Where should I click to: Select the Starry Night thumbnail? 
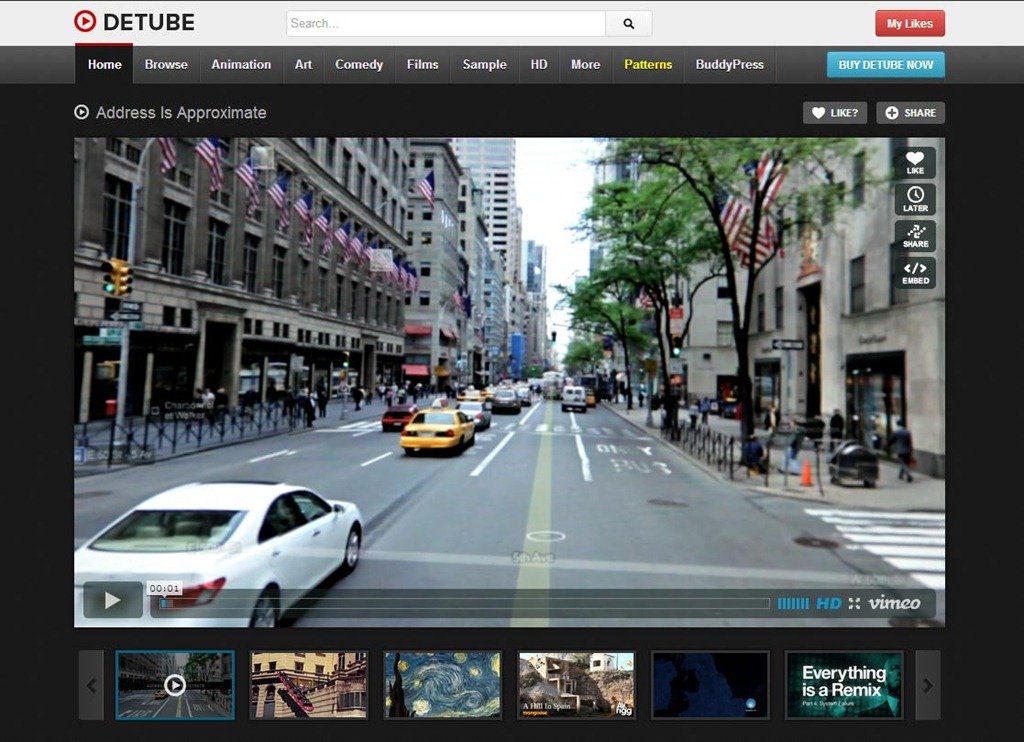(x=443, y=685)
